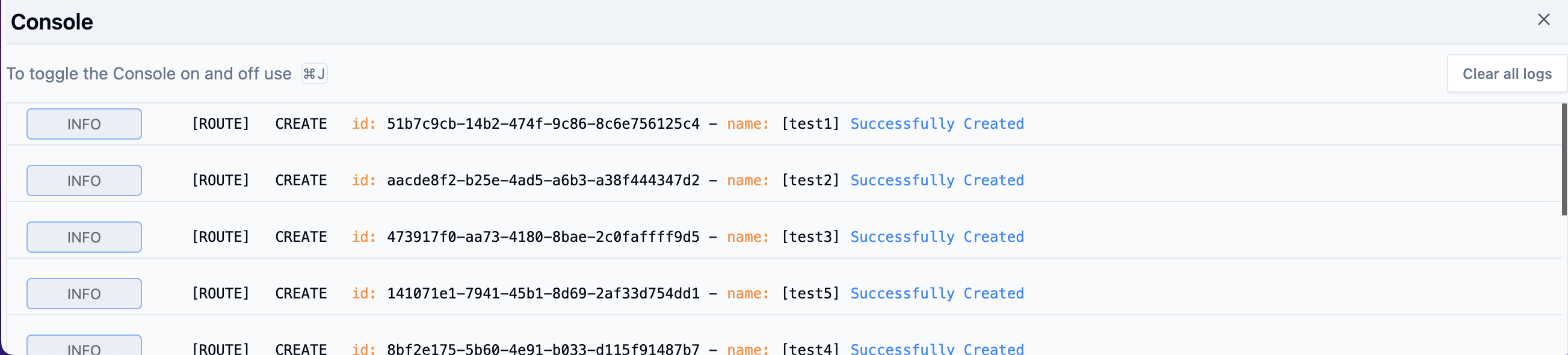1568x355 pixels.
Task: Select the INFO badge on the test2 row
Action: [84, 181]
